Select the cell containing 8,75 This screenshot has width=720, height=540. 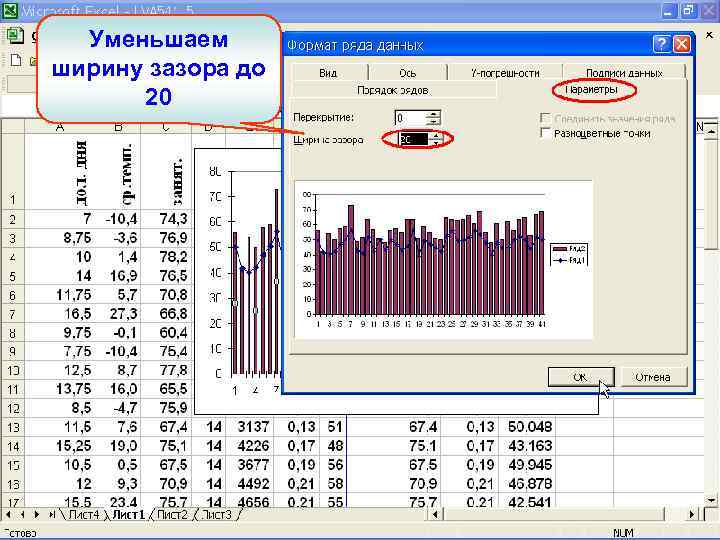[x=60, y=238]
